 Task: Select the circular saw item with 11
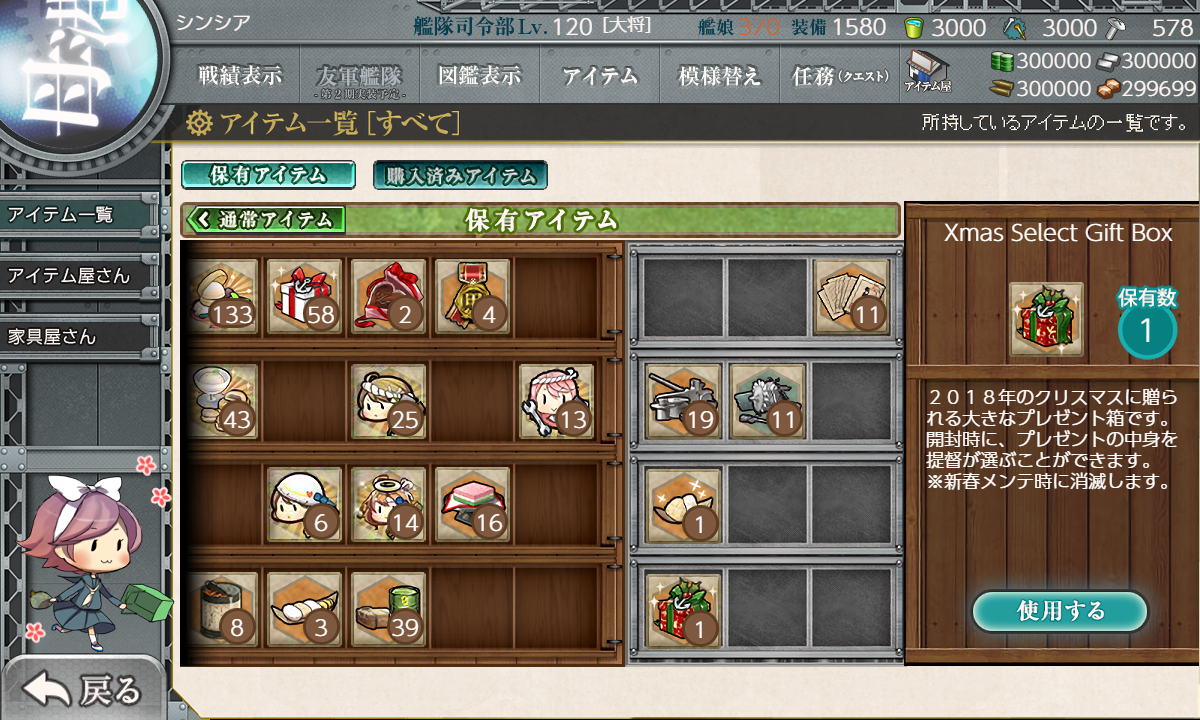point(768,400)
